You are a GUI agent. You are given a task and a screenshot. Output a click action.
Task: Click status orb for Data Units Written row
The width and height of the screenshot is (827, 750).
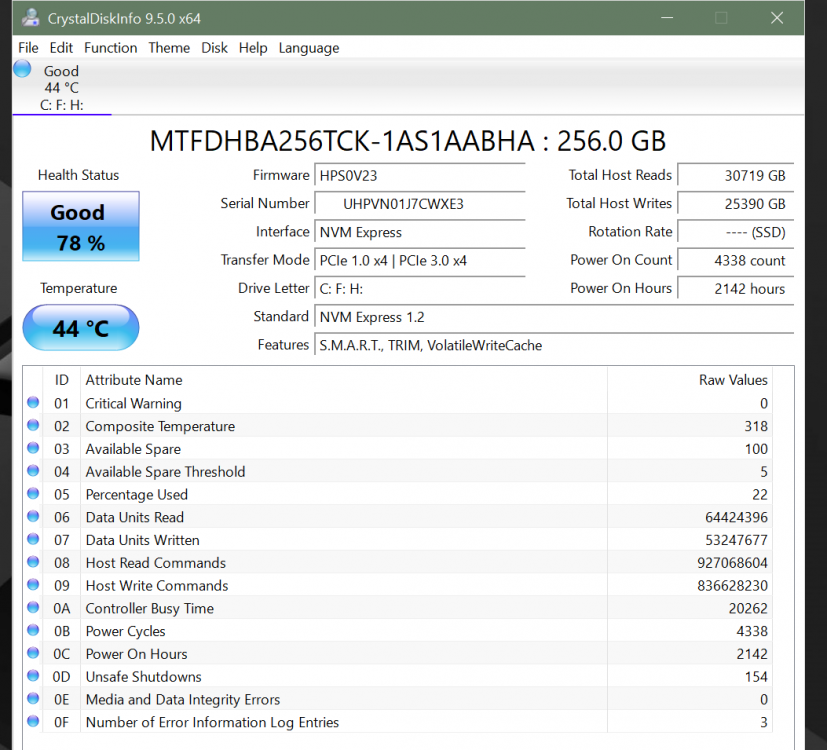[x=33, y=540]
